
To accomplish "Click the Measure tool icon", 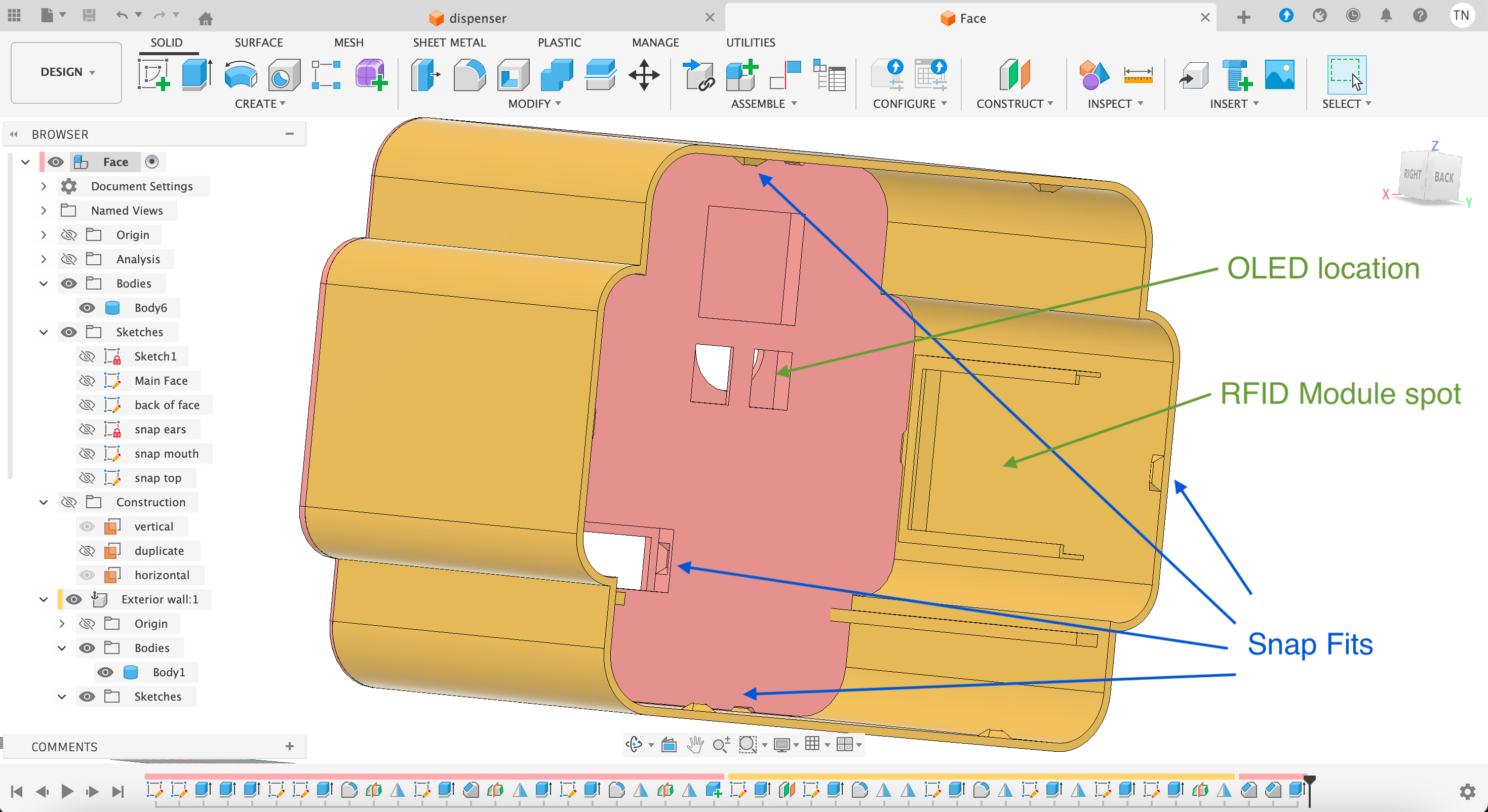I will point(1138,75).
